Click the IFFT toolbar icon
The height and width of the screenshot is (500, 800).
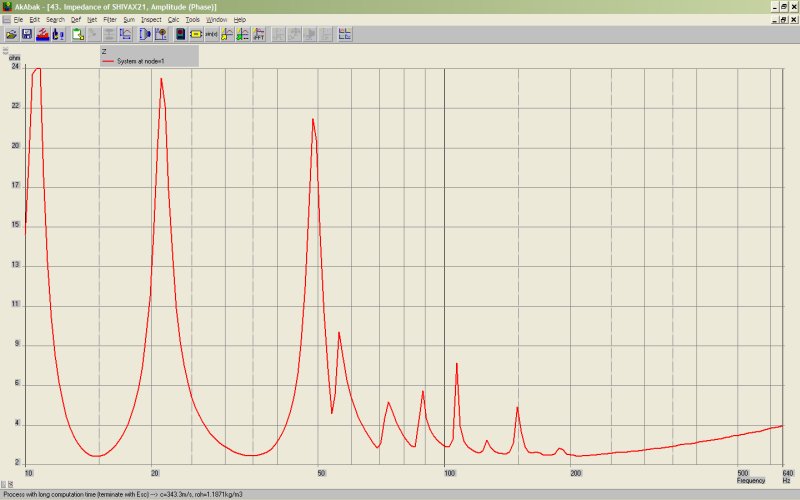click(x=258, y=34)
